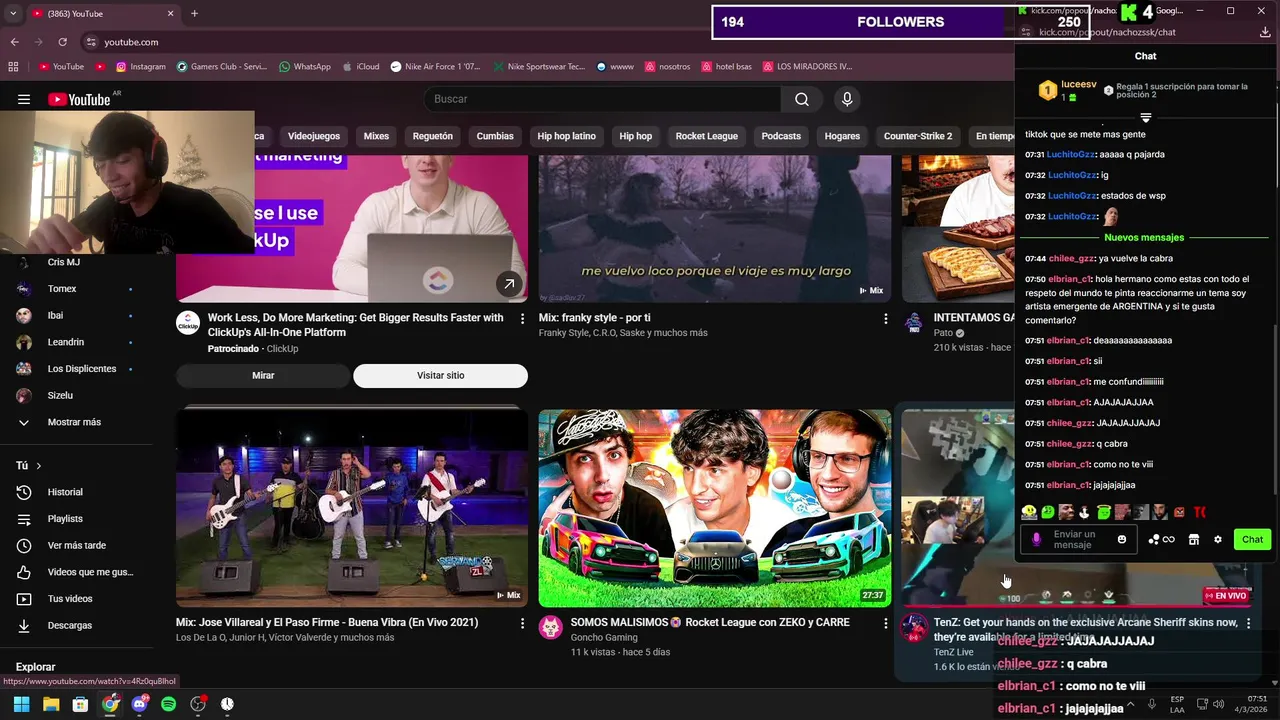This screenshot has width=1280, height=720.
Task: Open Chrome apps grid in bookmarks bar
Action: pyautogui.click(x=13, y=67)
